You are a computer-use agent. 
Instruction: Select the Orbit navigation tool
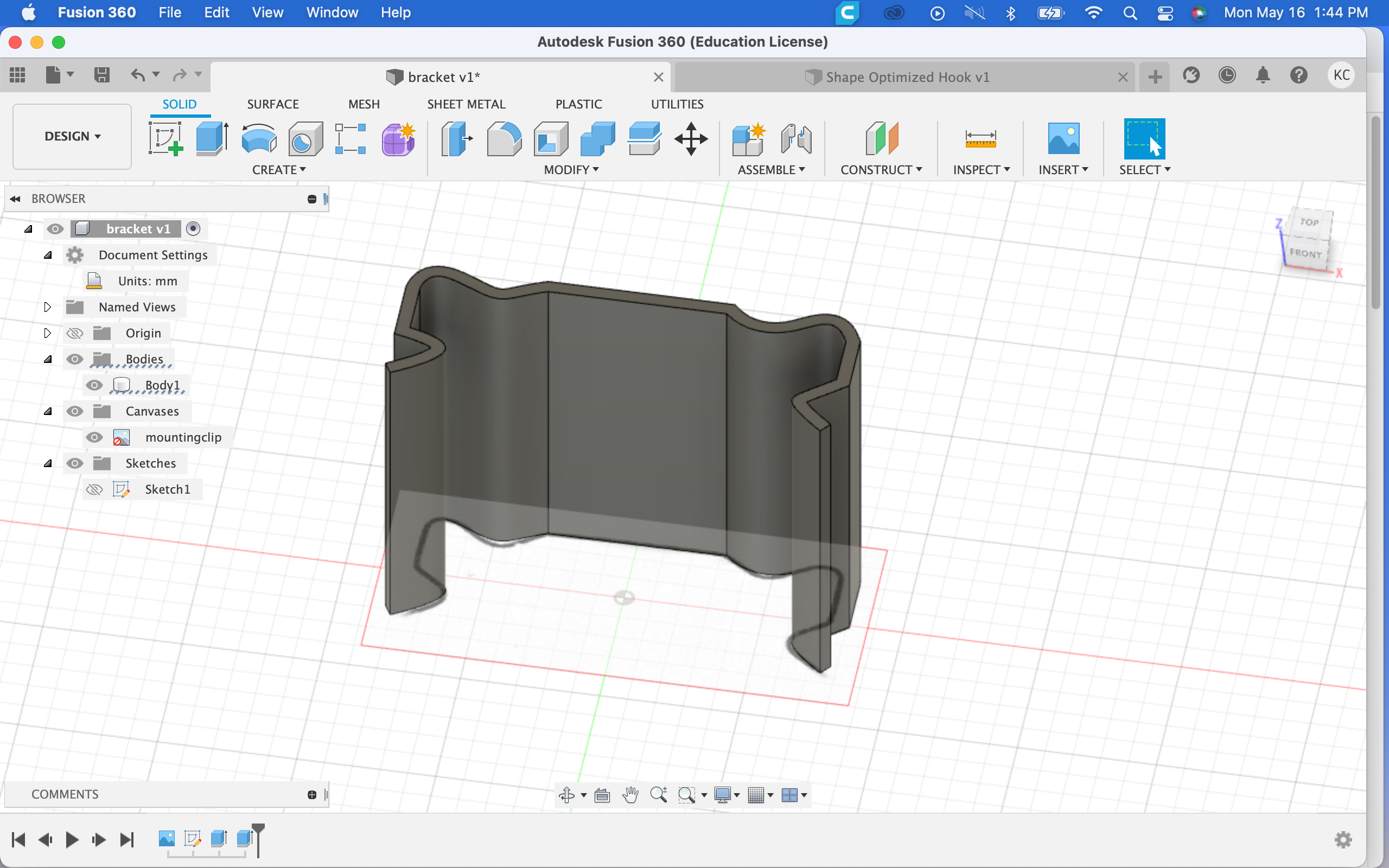566,795
